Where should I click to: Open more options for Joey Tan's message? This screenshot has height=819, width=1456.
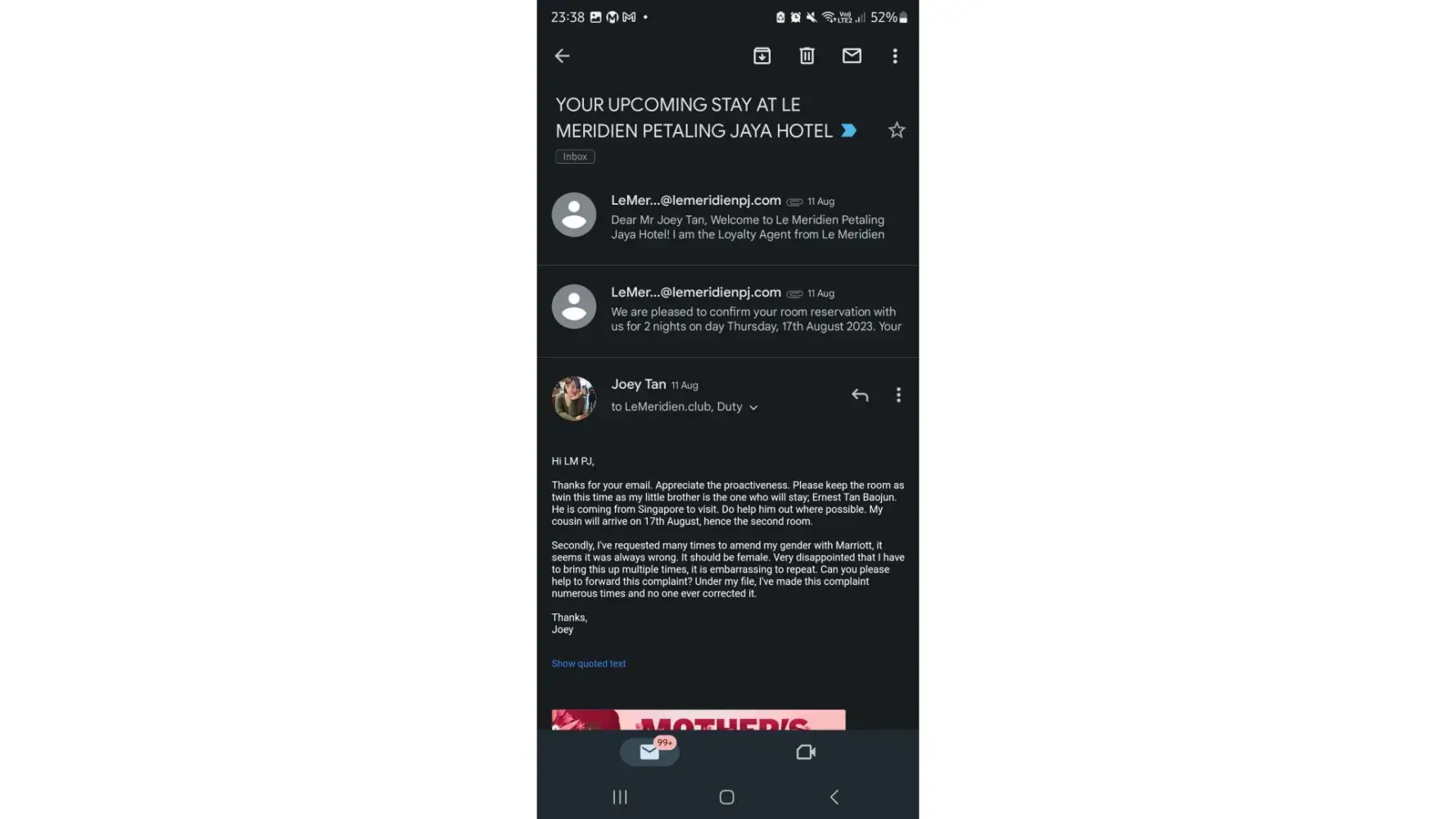point(898,395)
